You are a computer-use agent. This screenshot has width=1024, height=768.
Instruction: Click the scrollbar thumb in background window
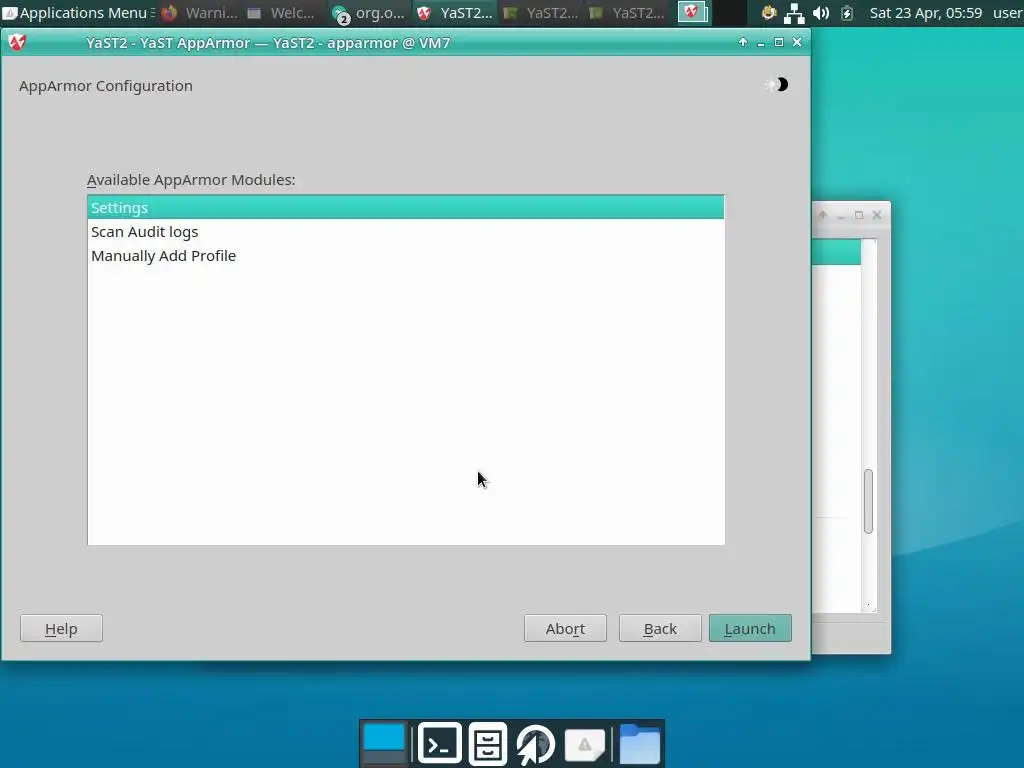(868, 502)
